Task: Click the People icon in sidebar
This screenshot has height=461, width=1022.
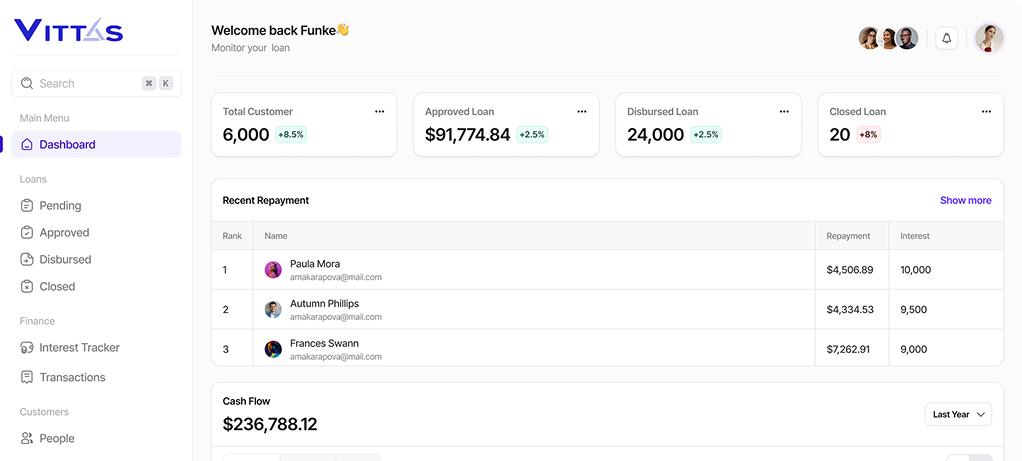Action: tap(27, 439)
